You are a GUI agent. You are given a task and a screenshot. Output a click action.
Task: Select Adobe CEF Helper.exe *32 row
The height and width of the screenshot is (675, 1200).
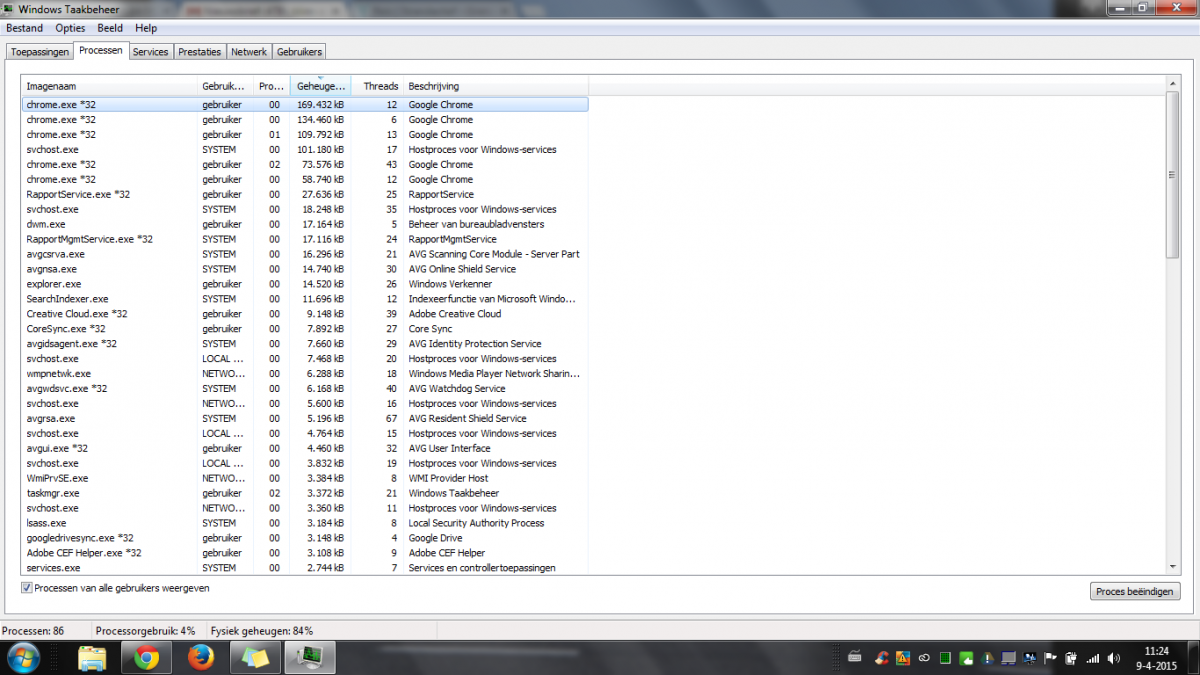click(305, 553)
